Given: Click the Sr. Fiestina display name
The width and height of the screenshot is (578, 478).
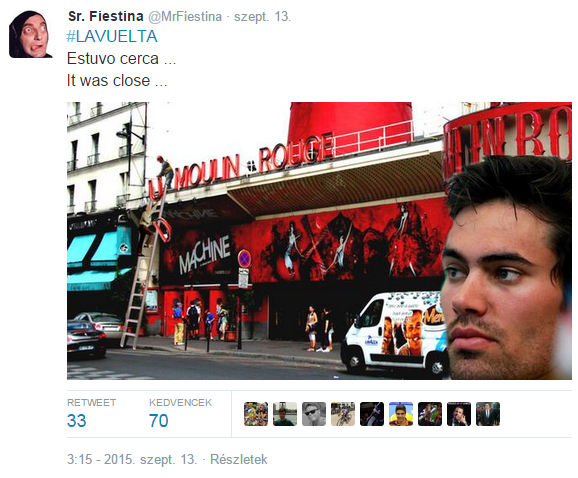Looking at the screenshot, I should (x=105, y=17).
